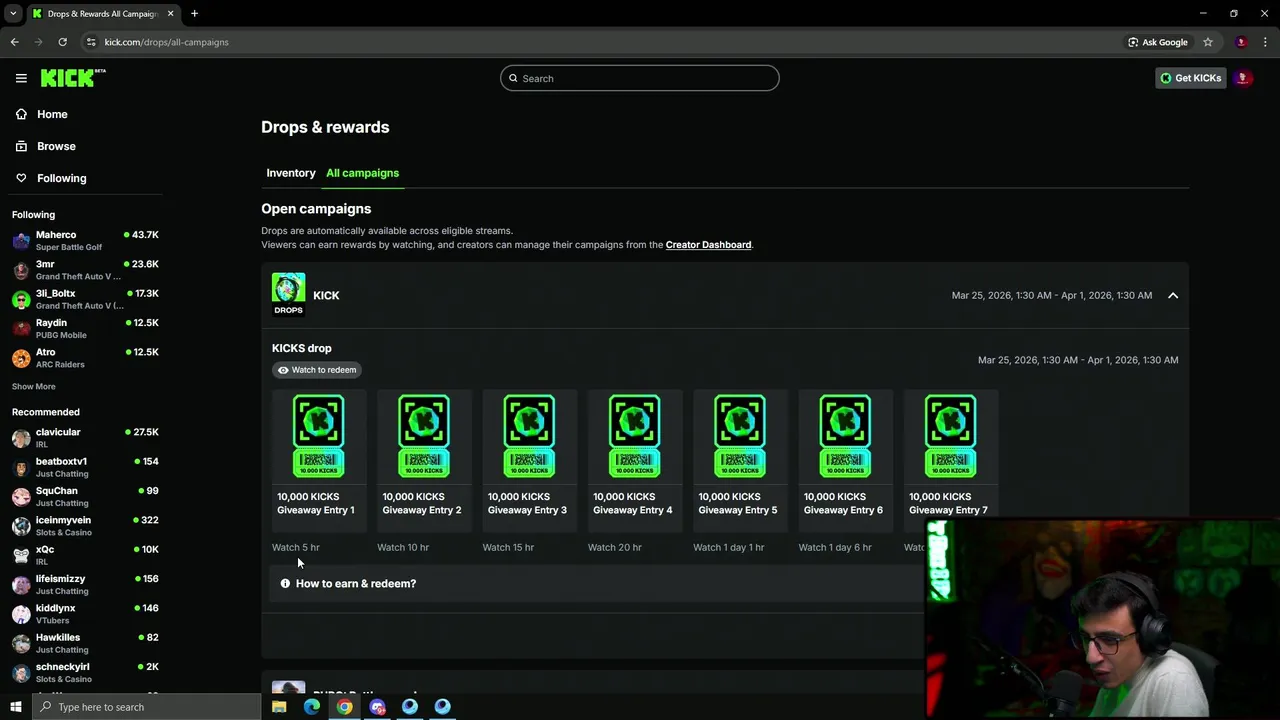The image size is (1280, 720).
Task: Open File Explorer from taskbar
Action: click(x=279, y=707)
